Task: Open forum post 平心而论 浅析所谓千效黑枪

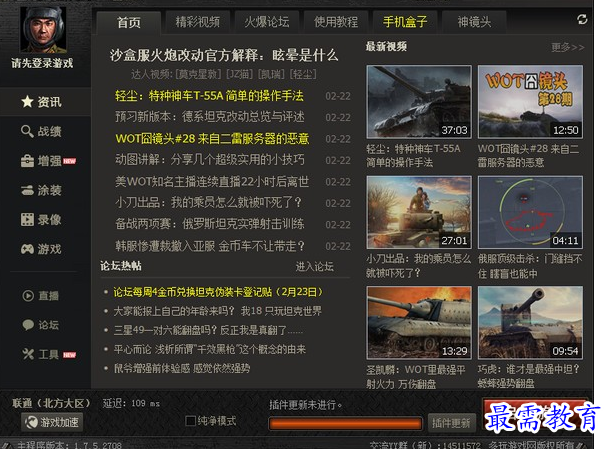Action: coord(210,349)
